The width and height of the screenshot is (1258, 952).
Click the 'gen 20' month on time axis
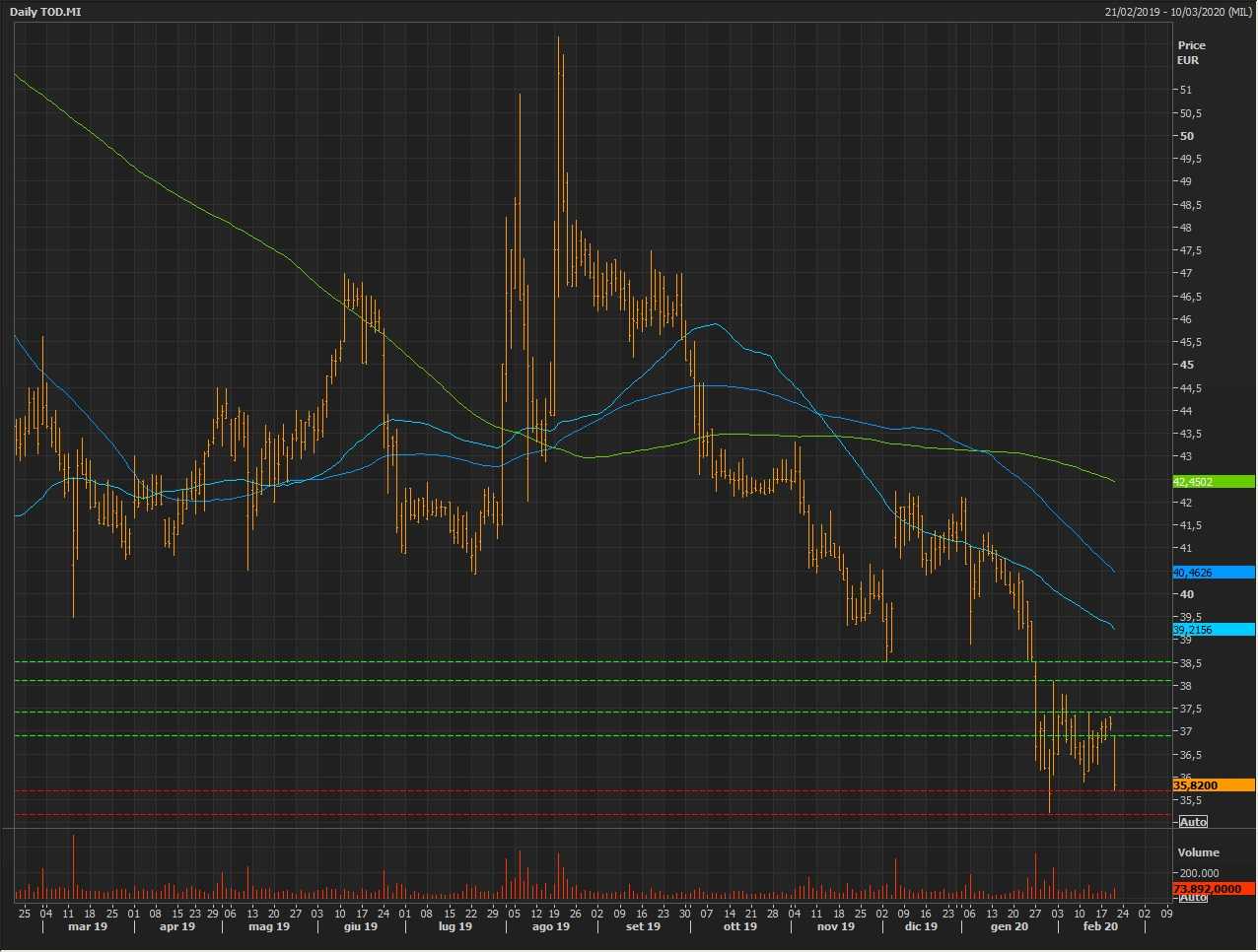(x=1009, y=927)
